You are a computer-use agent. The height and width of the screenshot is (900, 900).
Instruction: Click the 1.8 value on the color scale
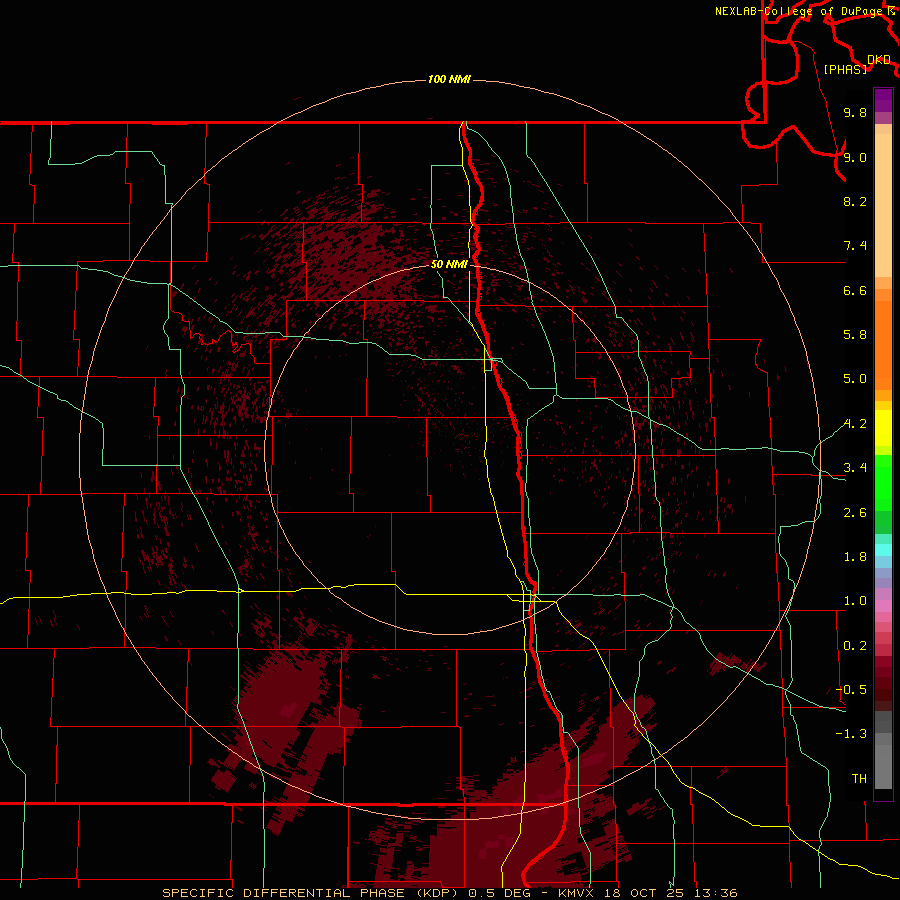[x=855, y=557]
